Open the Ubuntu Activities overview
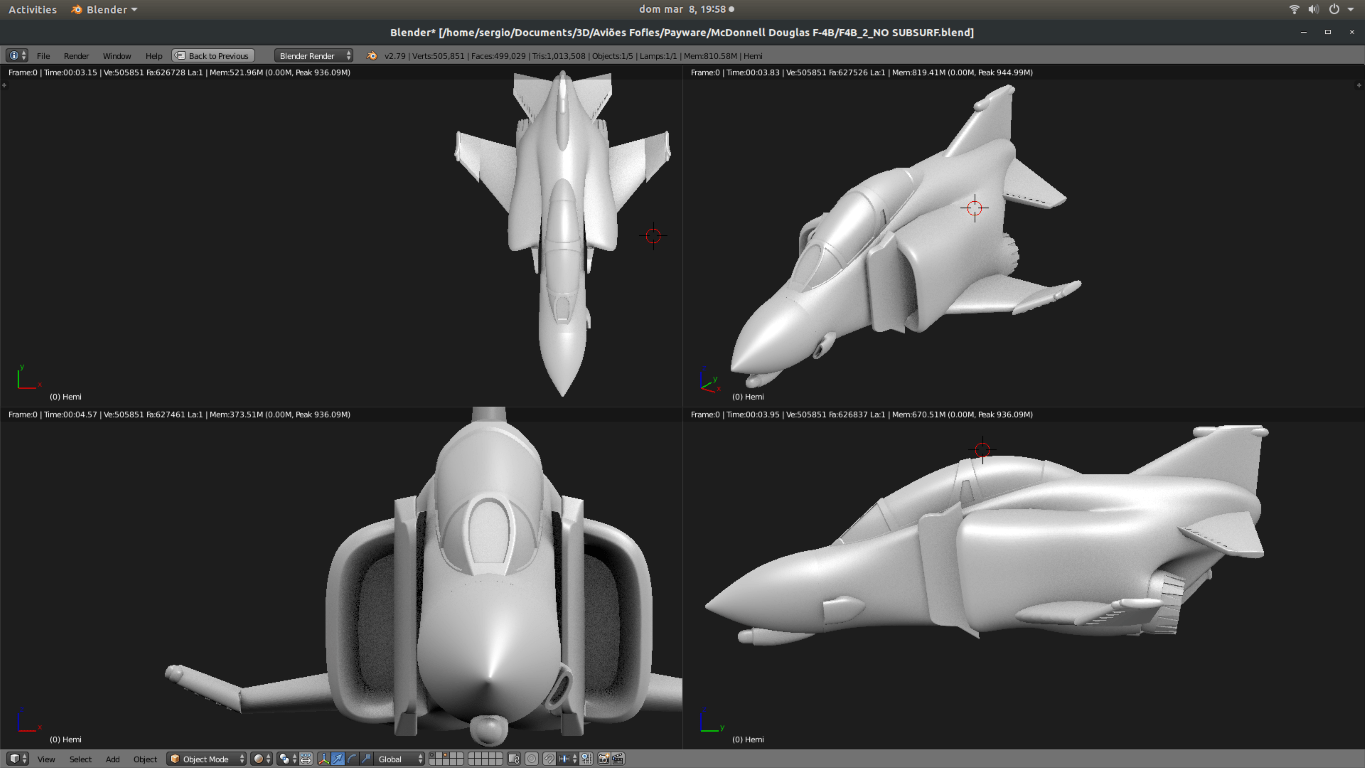Viewport: 1365px width, 768px height. click(x=33, y=9)
